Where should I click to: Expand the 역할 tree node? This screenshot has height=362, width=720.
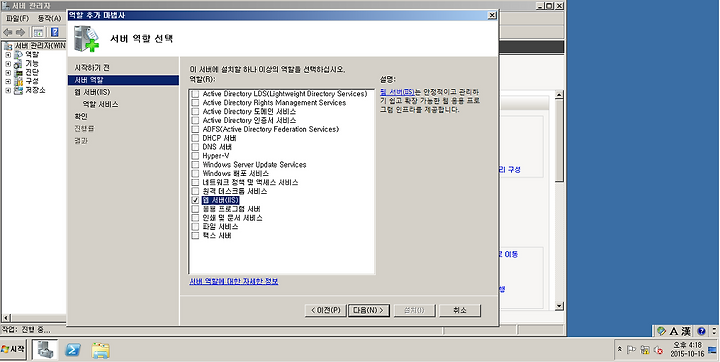tap(8, 55)
